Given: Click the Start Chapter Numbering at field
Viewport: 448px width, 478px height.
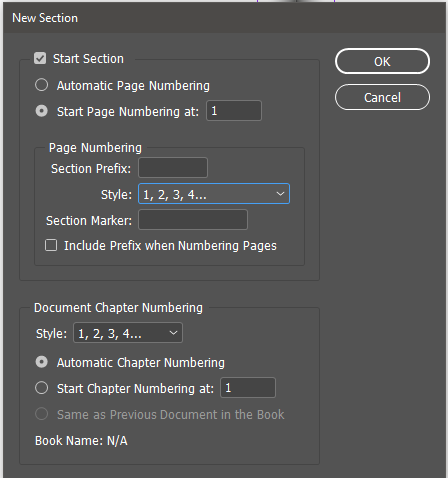Looking at the screenshot, I should point(248,388).
